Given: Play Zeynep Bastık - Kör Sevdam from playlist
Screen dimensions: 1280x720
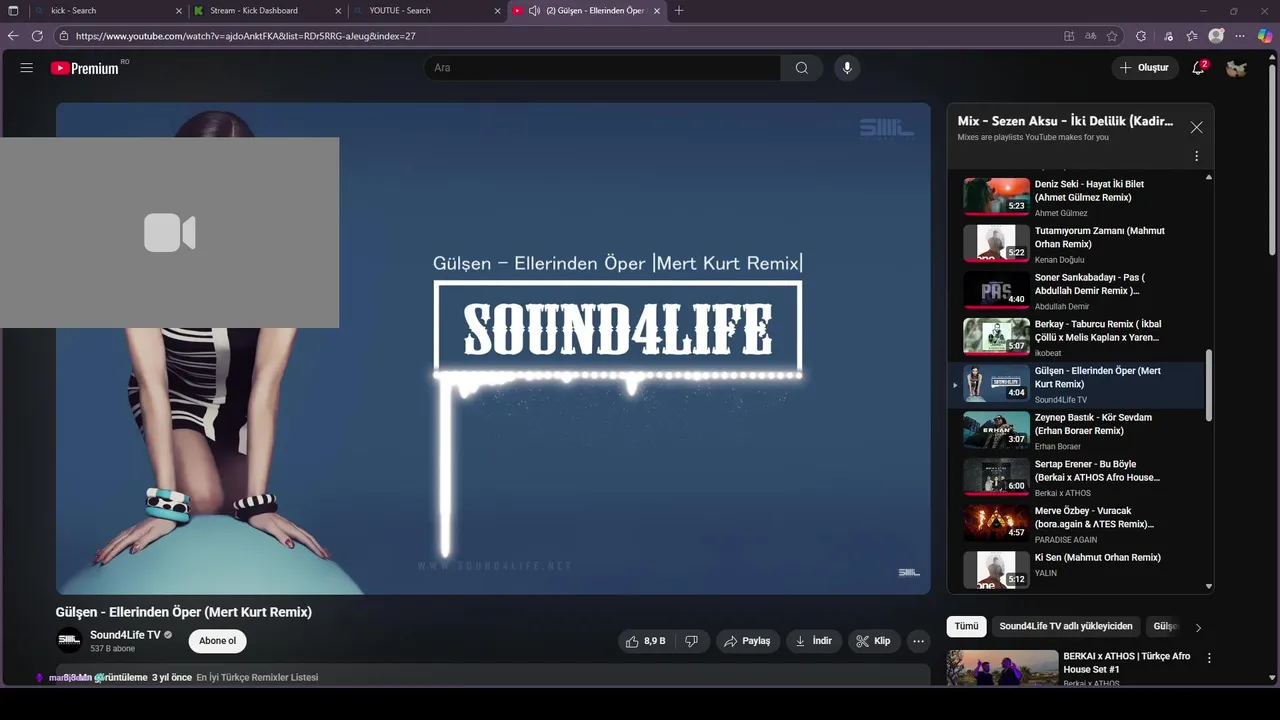Looking at the screenshot, I should pos(1077,431).
